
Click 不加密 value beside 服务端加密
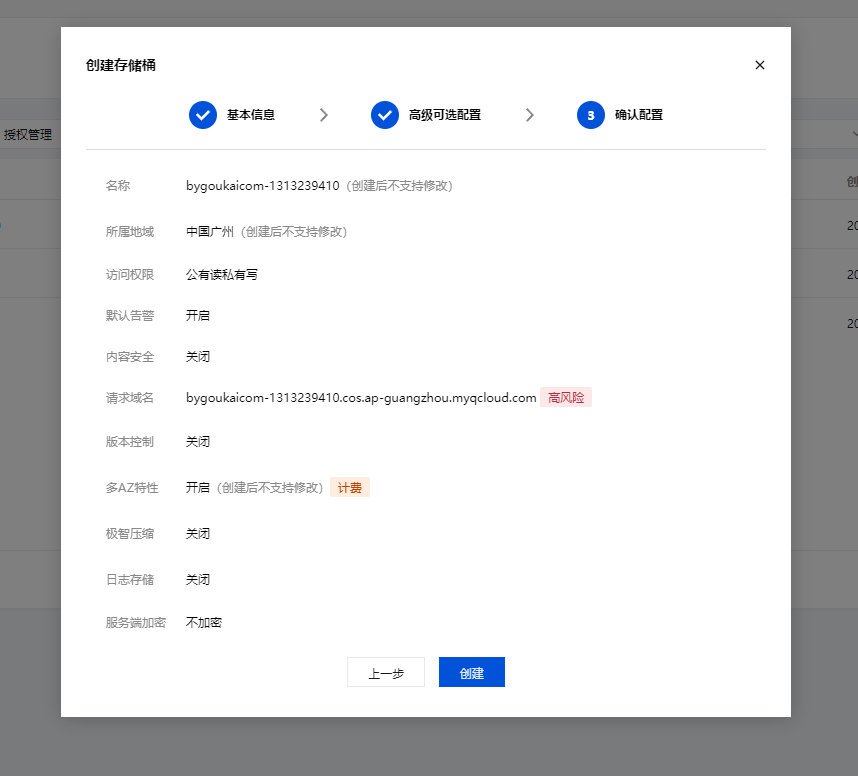click(x=204, y=623)
